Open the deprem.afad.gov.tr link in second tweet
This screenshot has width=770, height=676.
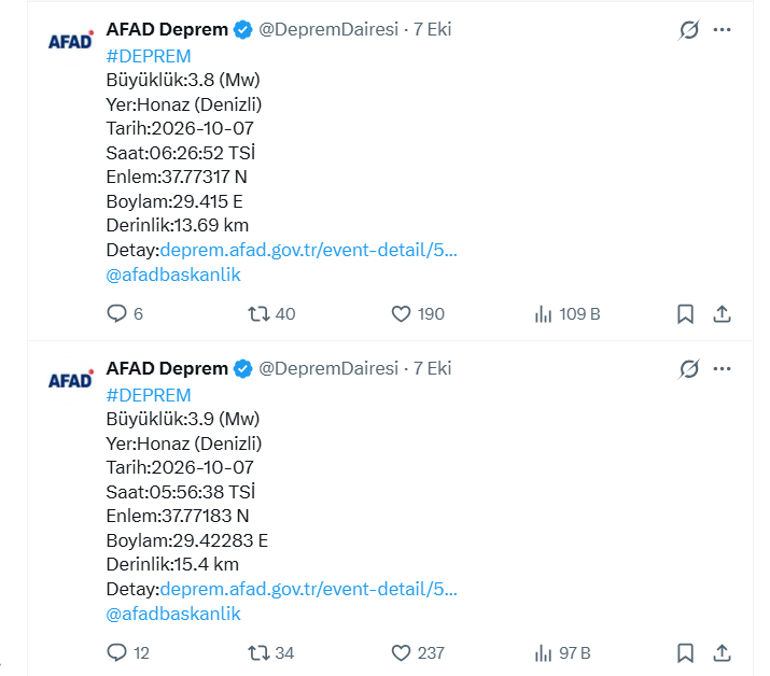(308, 589)
